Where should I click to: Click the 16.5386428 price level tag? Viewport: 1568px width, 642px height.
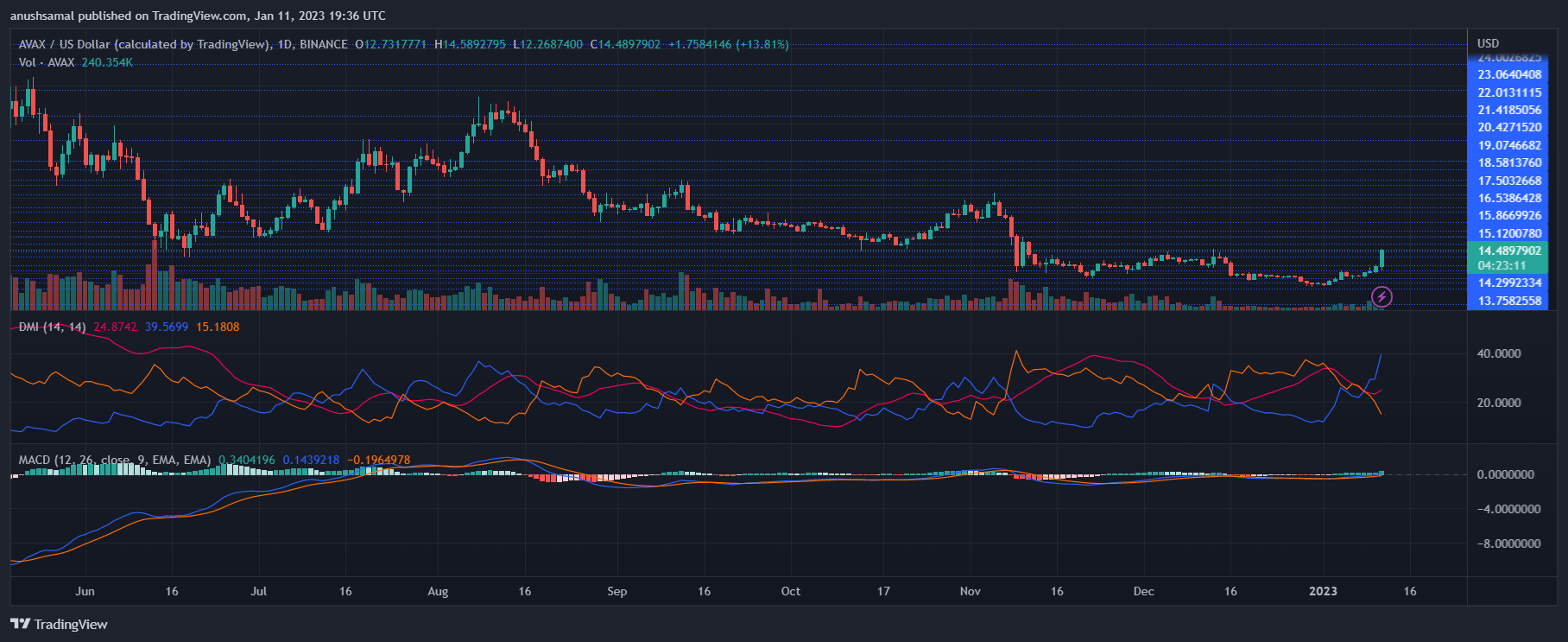pyautogui.click(x=1508, y=198)
